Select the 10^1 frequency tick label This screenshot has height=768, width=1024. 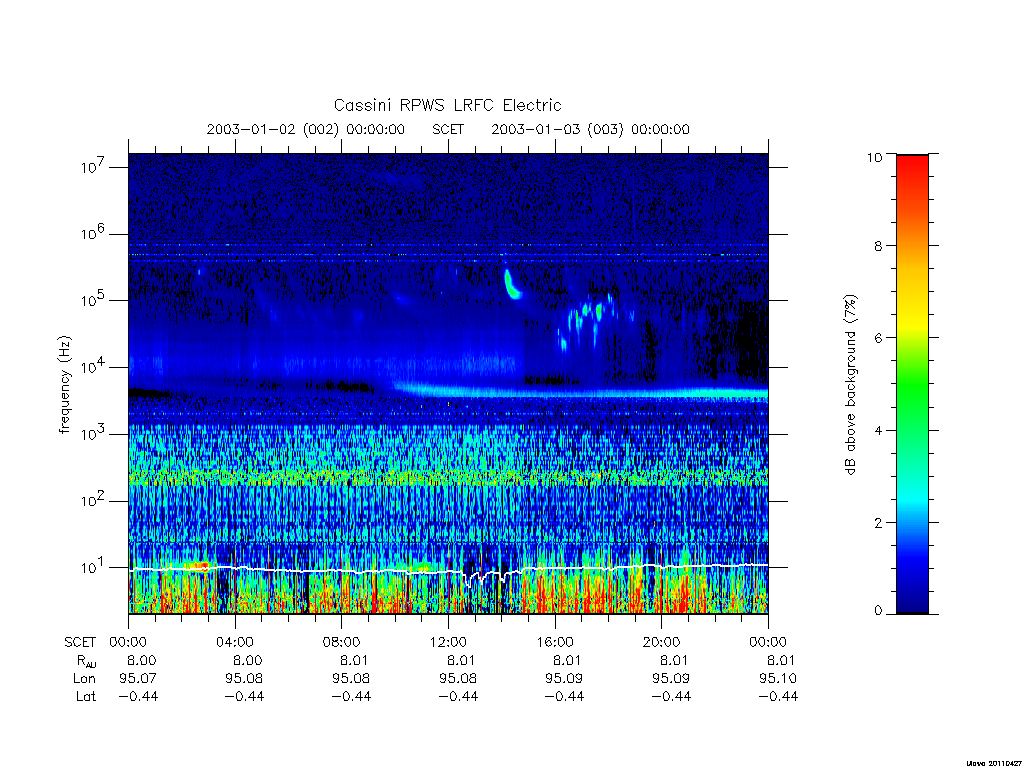point(93,567)
